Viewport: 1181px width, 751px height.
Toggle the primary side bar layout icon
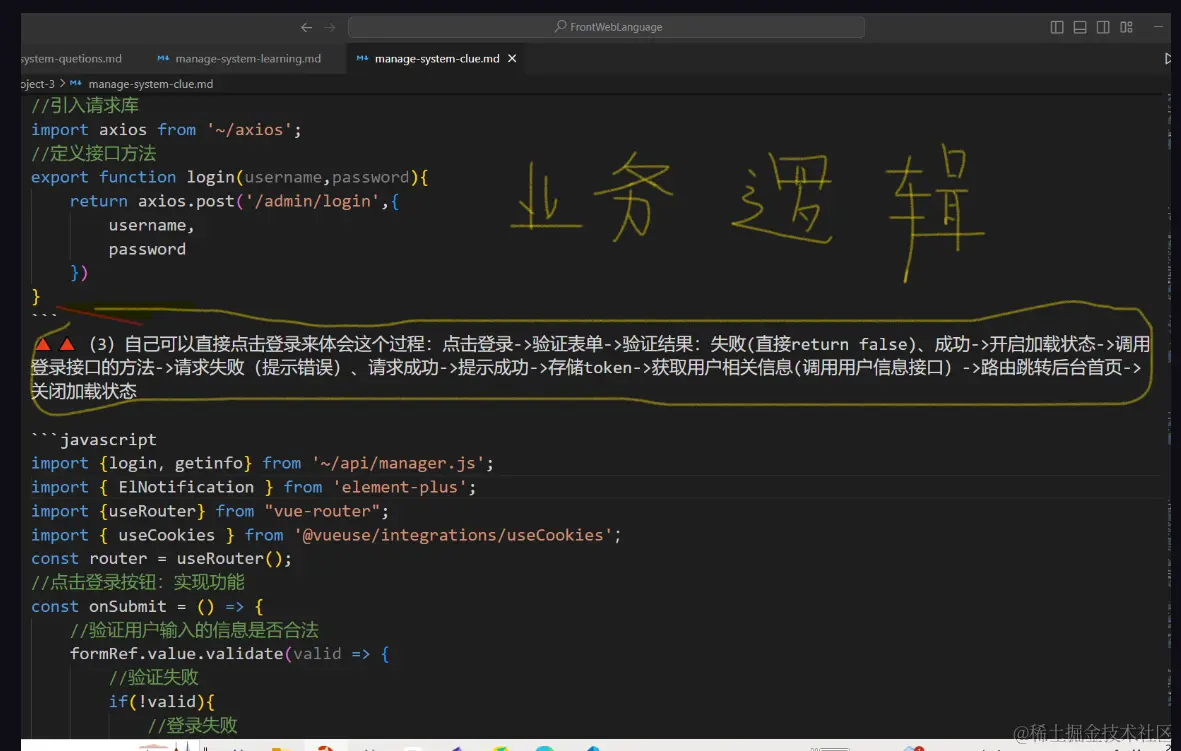pos(1057,27)
